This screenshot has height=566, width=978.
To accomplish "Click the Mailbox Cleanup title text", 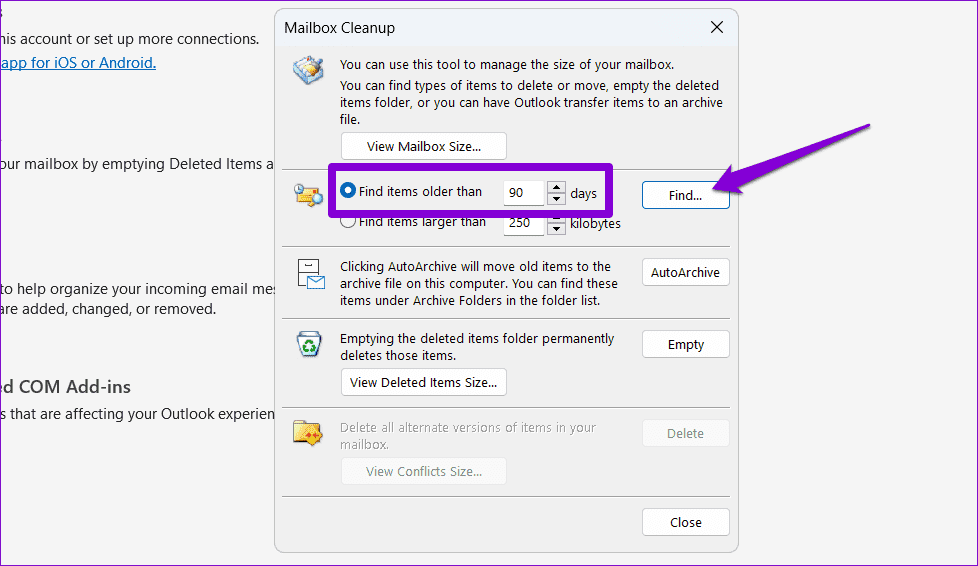I will [x=339, y=27].
